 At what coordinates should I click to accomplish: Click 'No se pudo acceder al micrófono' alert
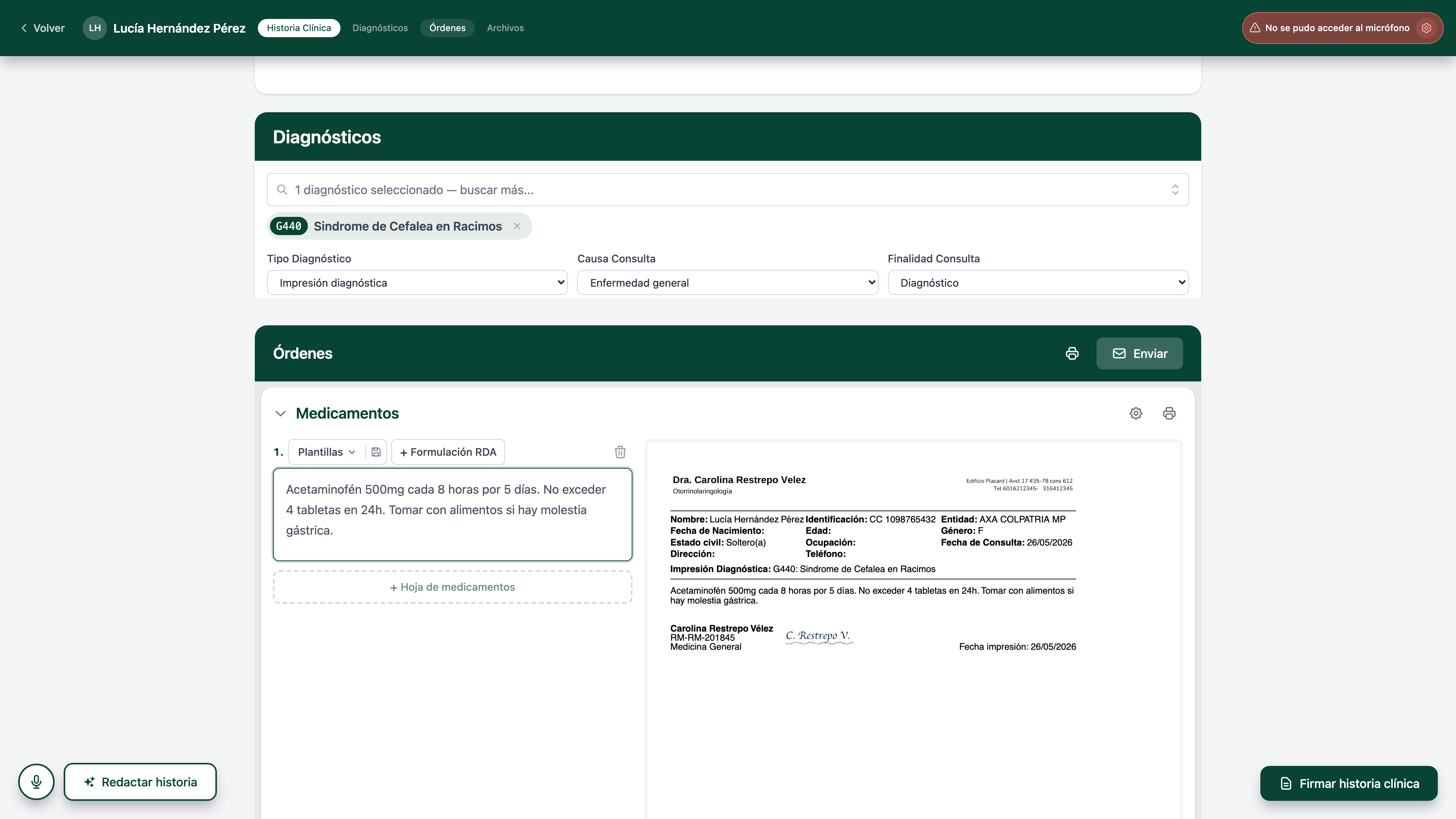(x=1342, y=28)
